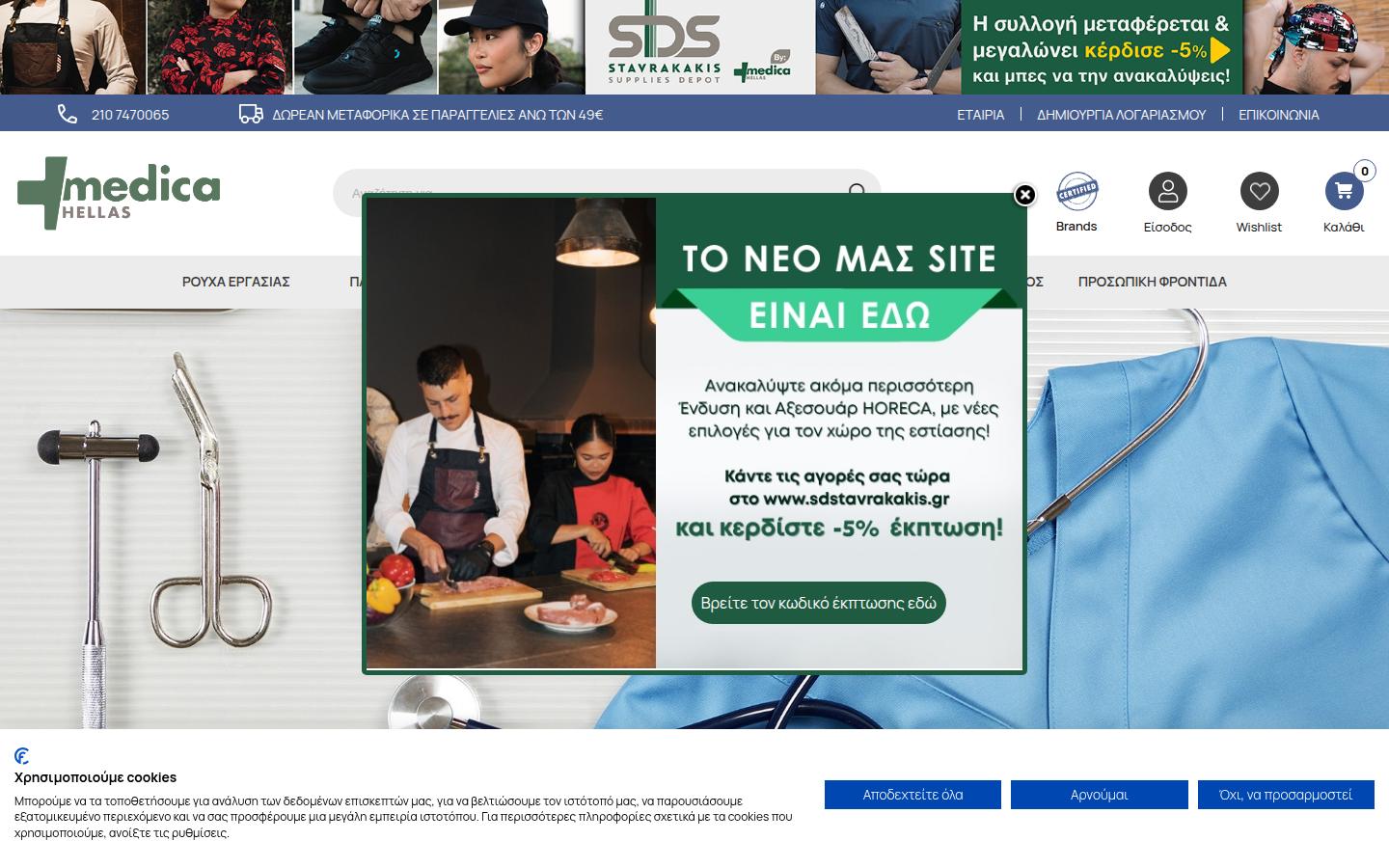1389x868 pixels.
Task: Open the Medica Hellas logo homepage
Action: tap(119, 193)
